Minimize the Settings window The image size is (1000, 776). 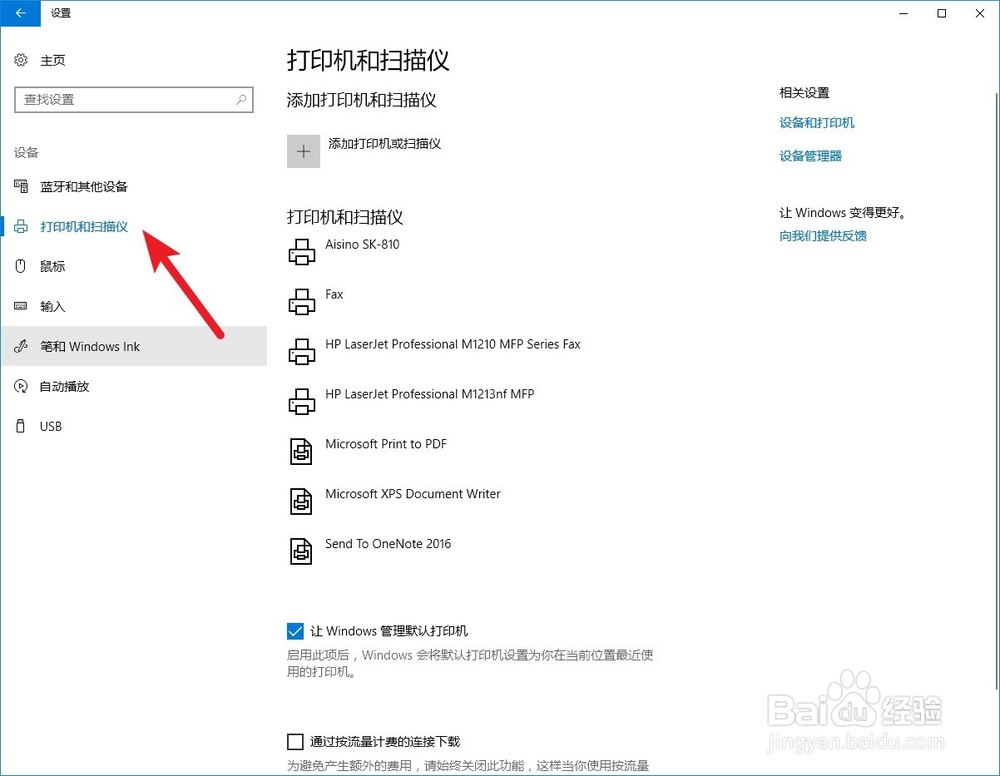(x=903, y=13)
